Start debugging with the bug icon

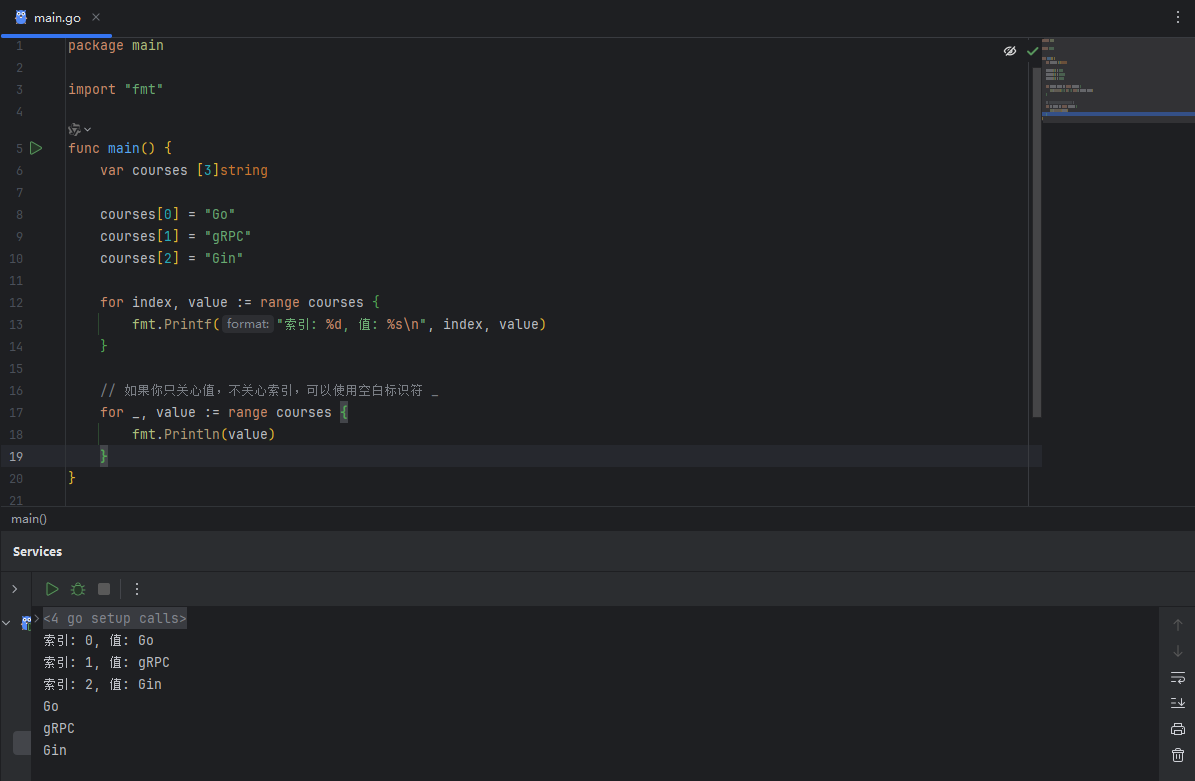pos(78,589)
